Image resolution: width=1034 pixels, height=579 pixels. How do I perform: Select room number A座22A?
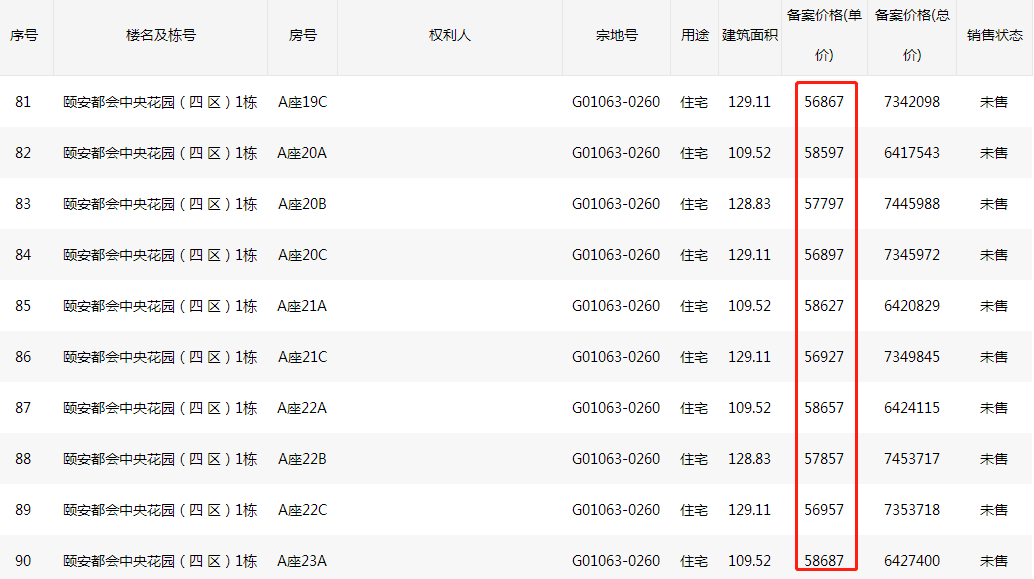click(302, 408)
